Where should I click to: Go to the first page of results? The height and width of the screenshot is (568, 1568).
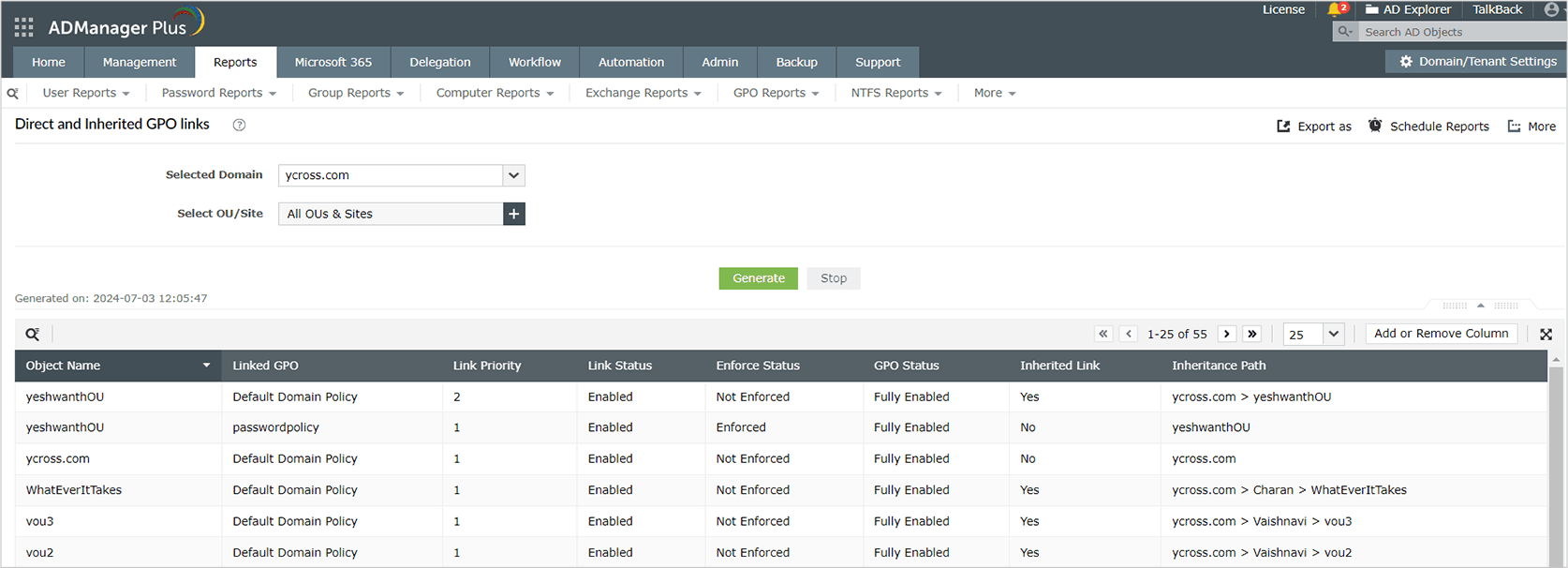1103,334
